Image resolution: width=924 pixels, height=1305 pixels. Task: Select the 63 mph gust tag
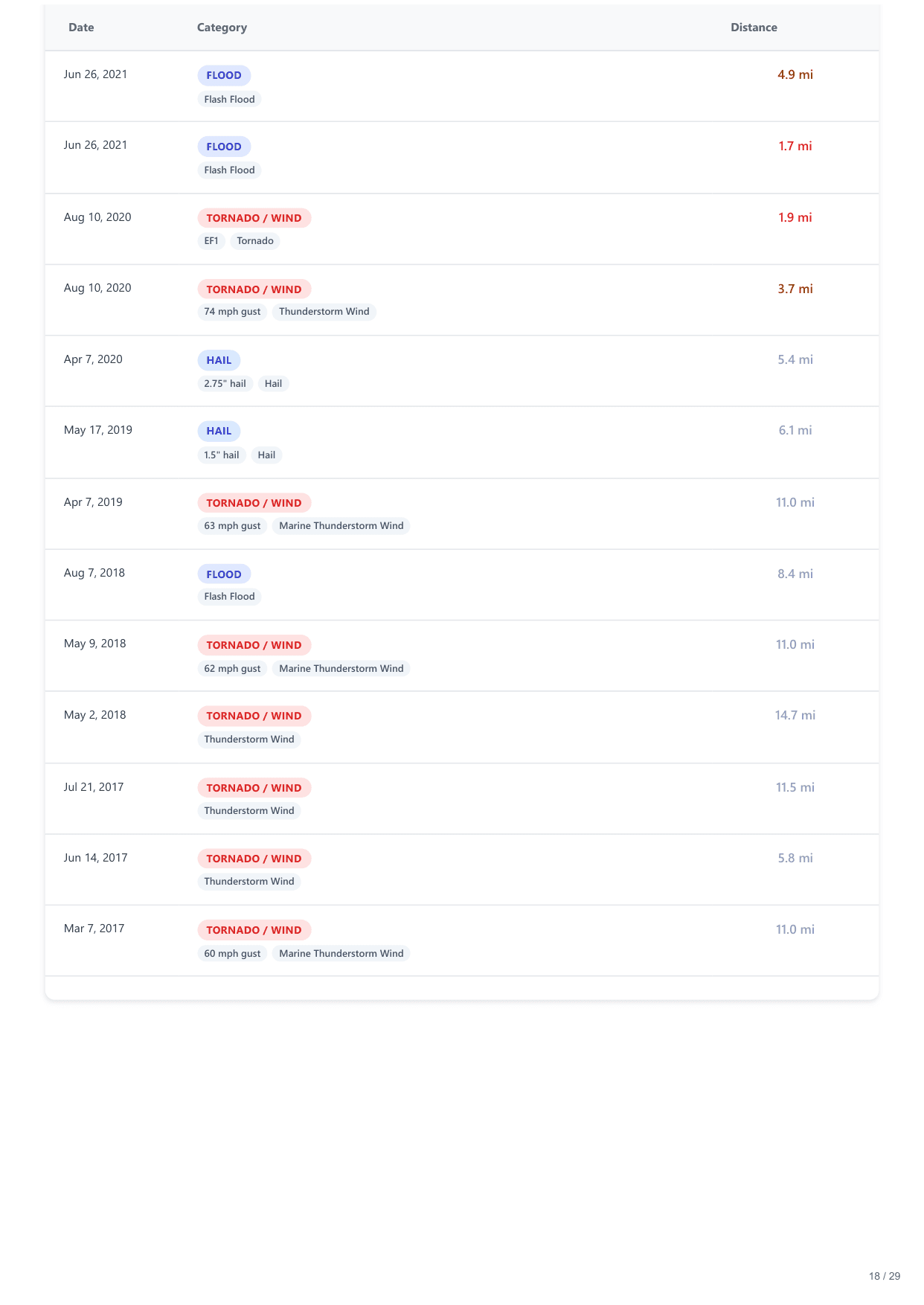tap(232, 526)
